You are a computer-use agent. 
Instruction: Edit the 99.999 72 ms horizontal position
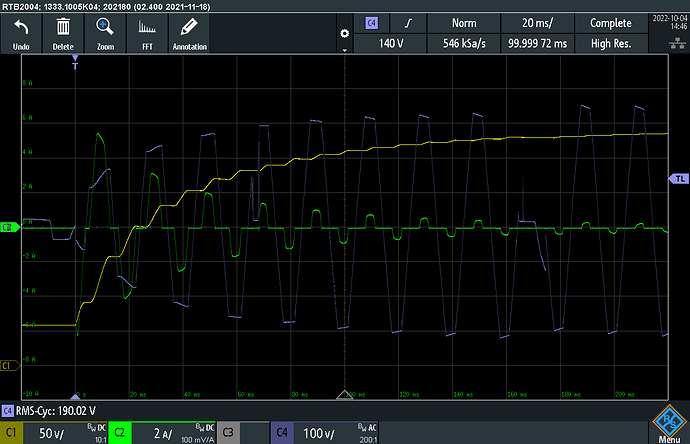pos(537,44)
